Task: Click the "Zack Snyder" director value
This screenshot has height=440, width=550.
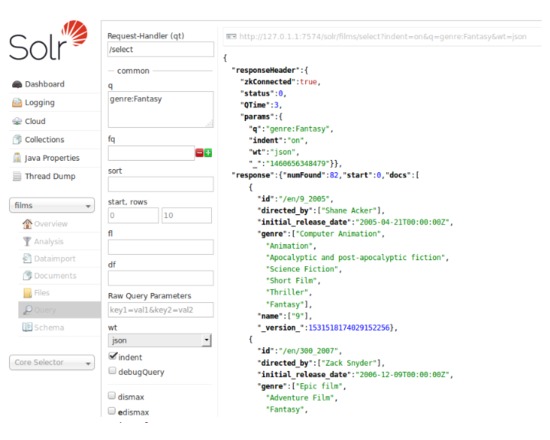Action: tap(349, 363)
